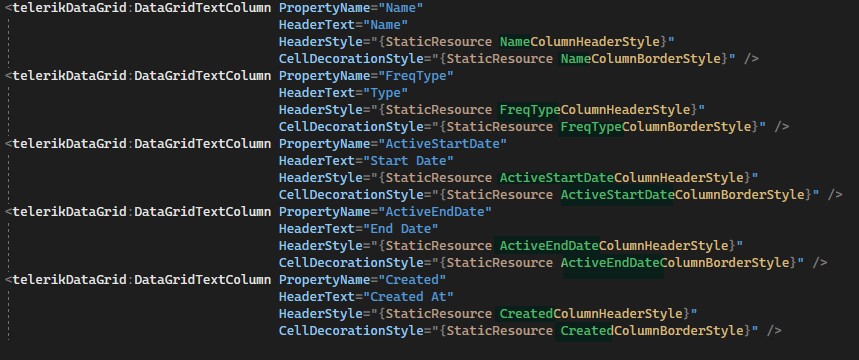Click the NameColumnBorderStyle resource reference
This screenshot has width=859, height=360.
point(641,59)
